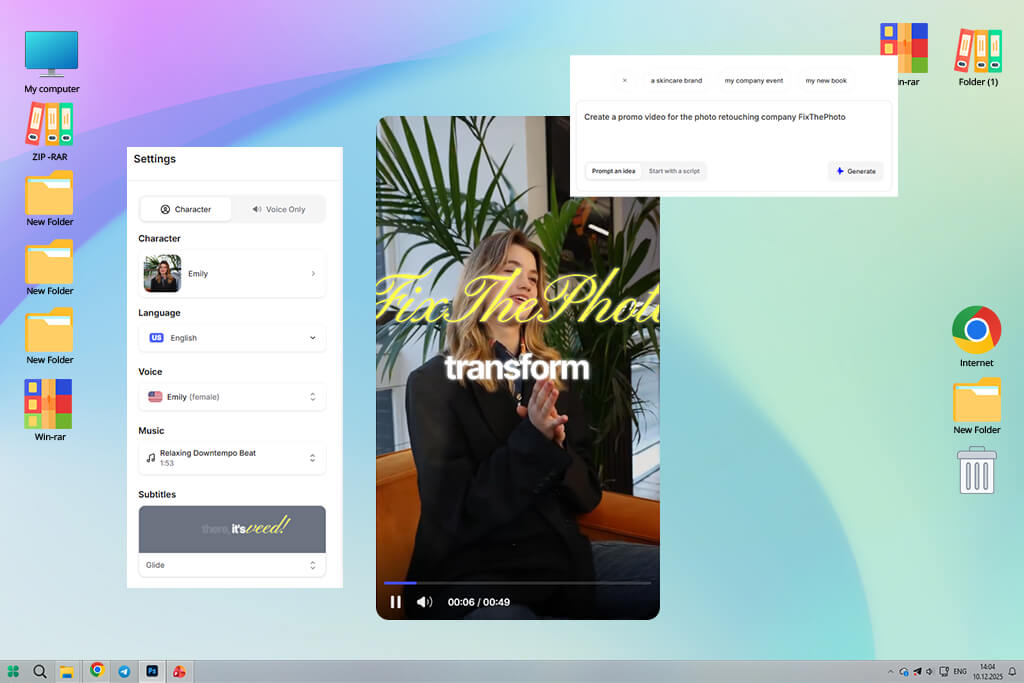Choose the 'my new book' suggestion
This screenshot has width=1024, height=683.
coord(826,81)
